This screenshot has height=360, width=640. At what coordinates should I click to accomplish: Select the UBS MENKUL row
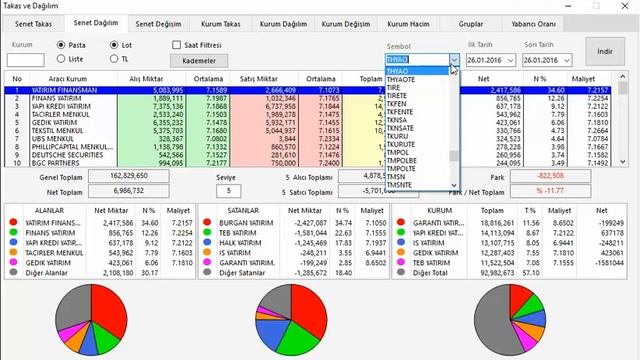[x=308, y=139]
